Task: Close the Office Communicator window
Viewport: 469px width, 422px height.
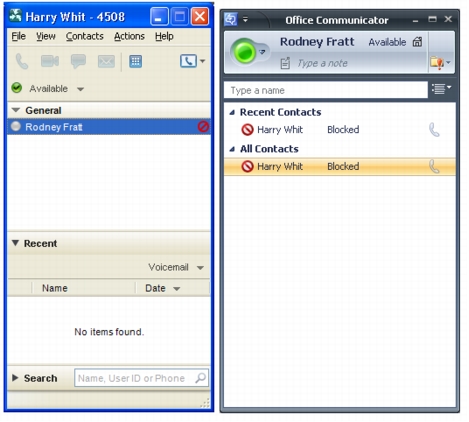Action: click(448, 19)
